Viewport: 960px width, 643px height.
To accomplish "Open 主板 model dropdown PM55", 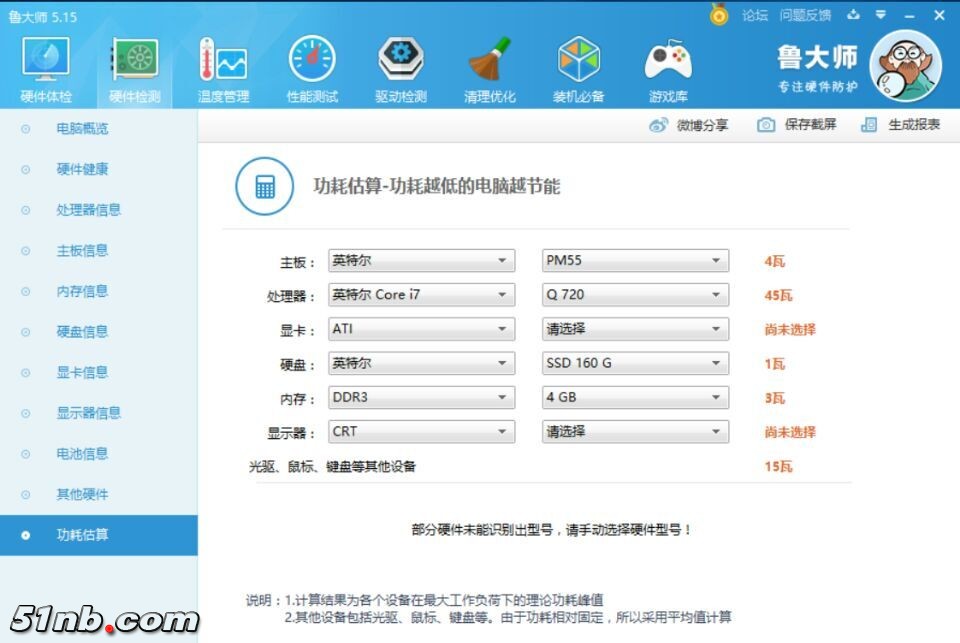I will pos(636,260).
